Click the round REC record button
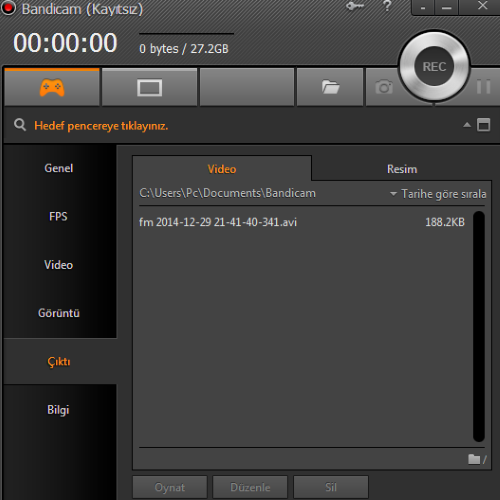 point(434,66)
